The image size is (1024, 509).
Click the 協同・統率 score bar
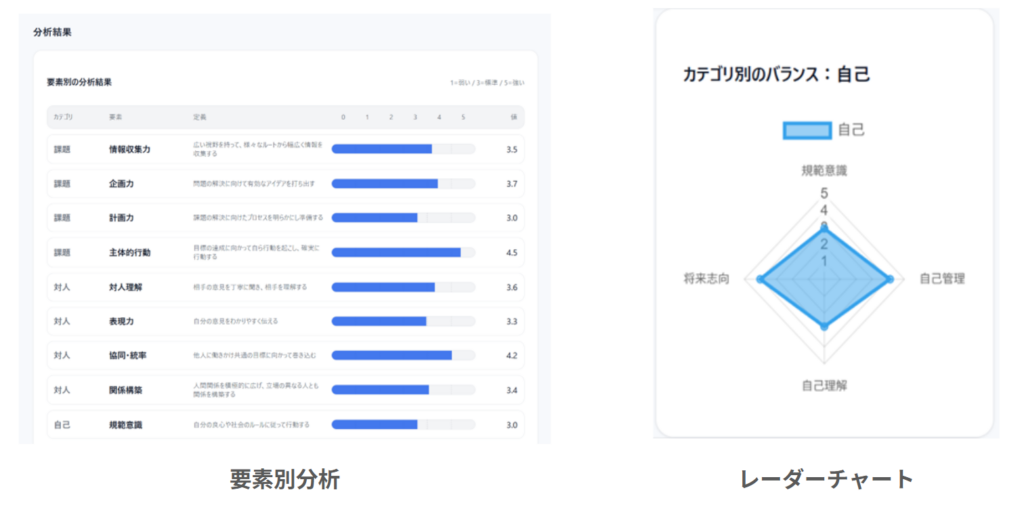(402, 355)
